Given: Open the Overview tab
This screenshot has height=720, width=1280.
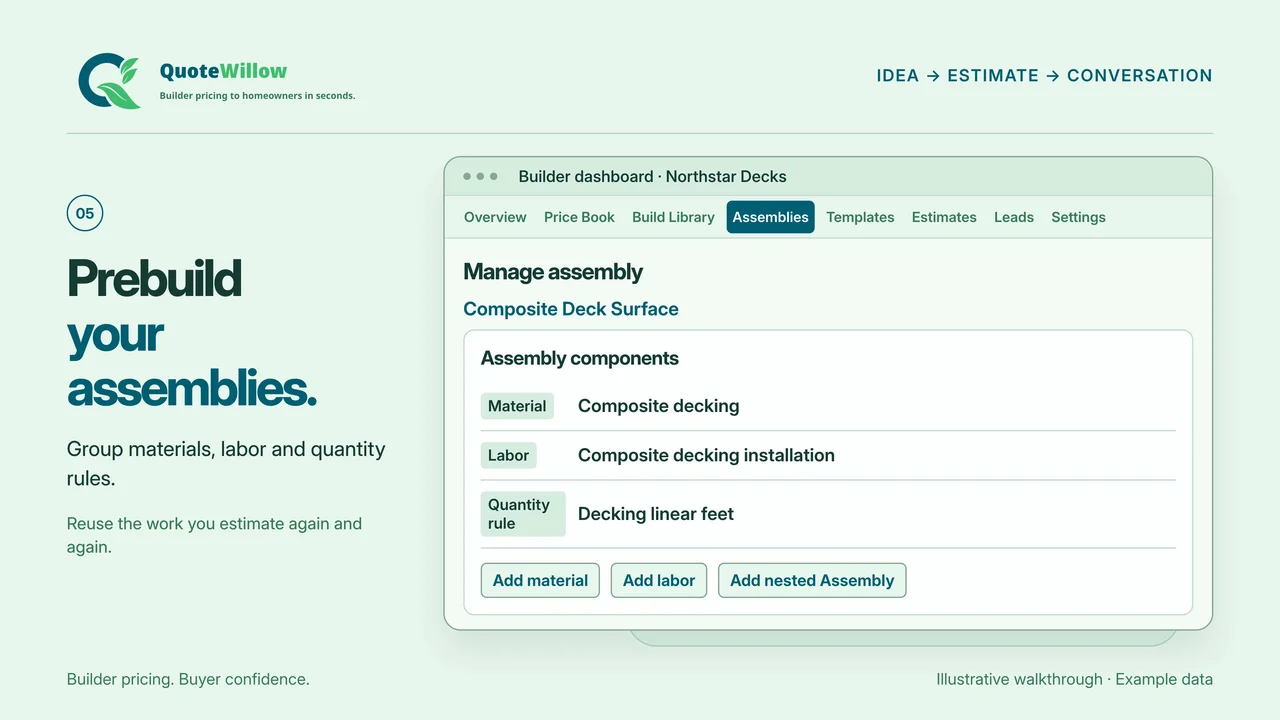Looking at the screenshot, I should [495, 217].
